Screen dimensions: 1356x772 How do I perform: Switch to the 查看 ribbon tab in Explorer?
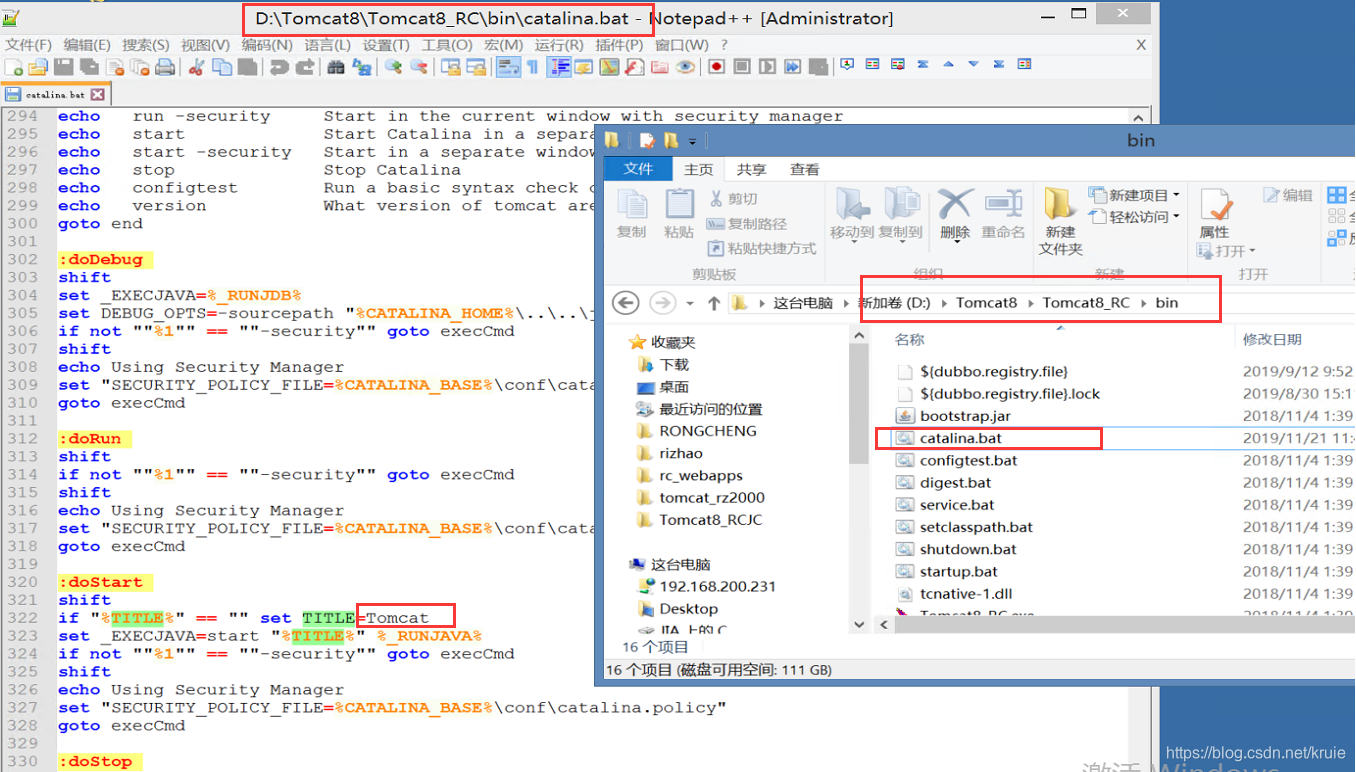click(805, 170)
